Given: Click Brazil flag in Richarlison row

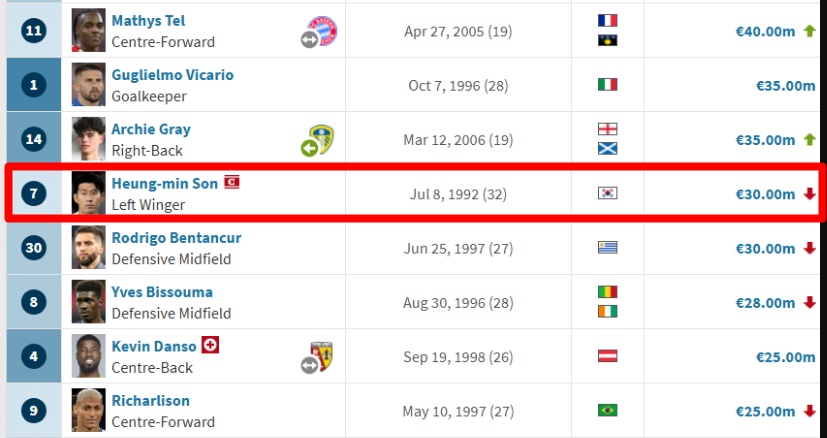Looking at the screenshot, I should [x=607, y=410].
